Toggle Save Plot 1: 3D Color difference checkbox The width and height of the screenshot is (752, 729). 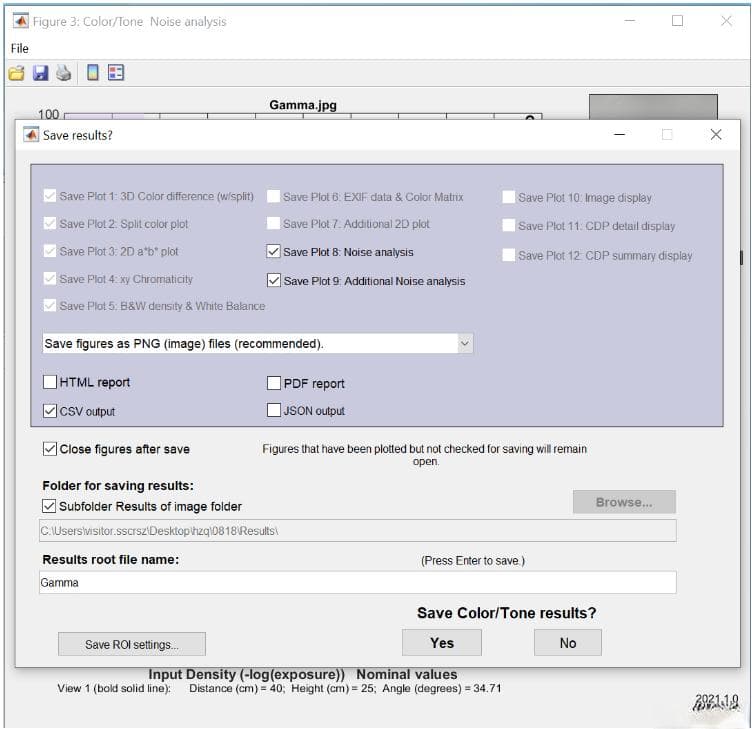(50, 196)
